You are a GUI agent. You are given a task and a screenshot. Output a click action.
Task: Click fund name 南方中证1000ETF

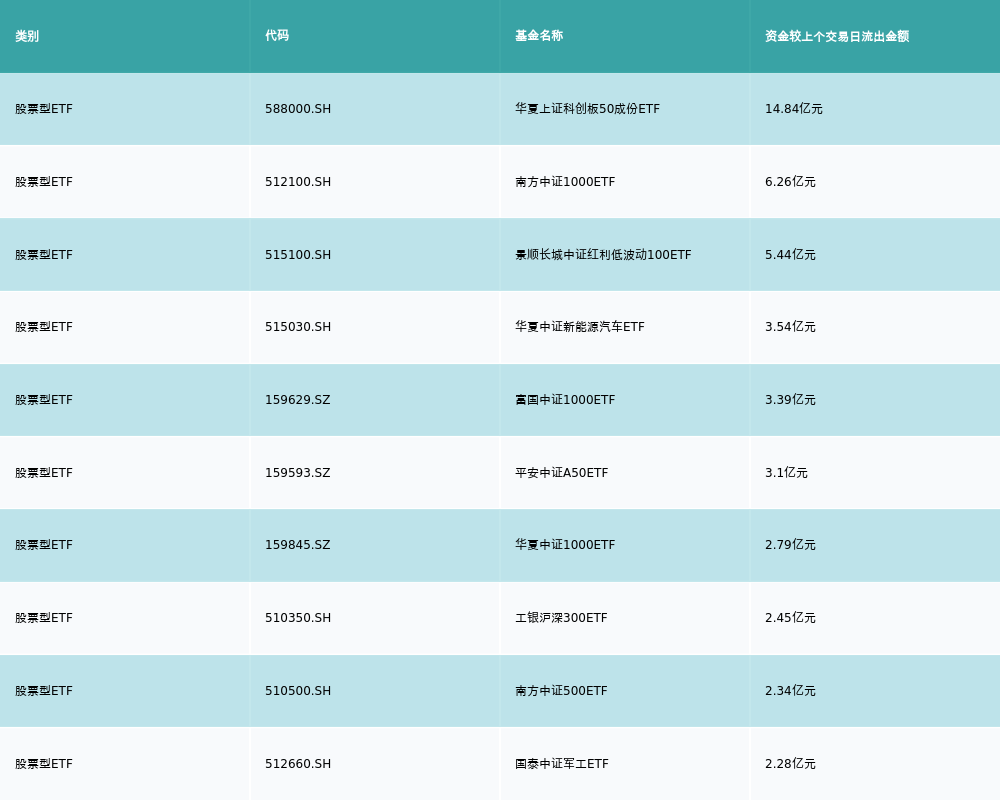[x=565, y=182]
